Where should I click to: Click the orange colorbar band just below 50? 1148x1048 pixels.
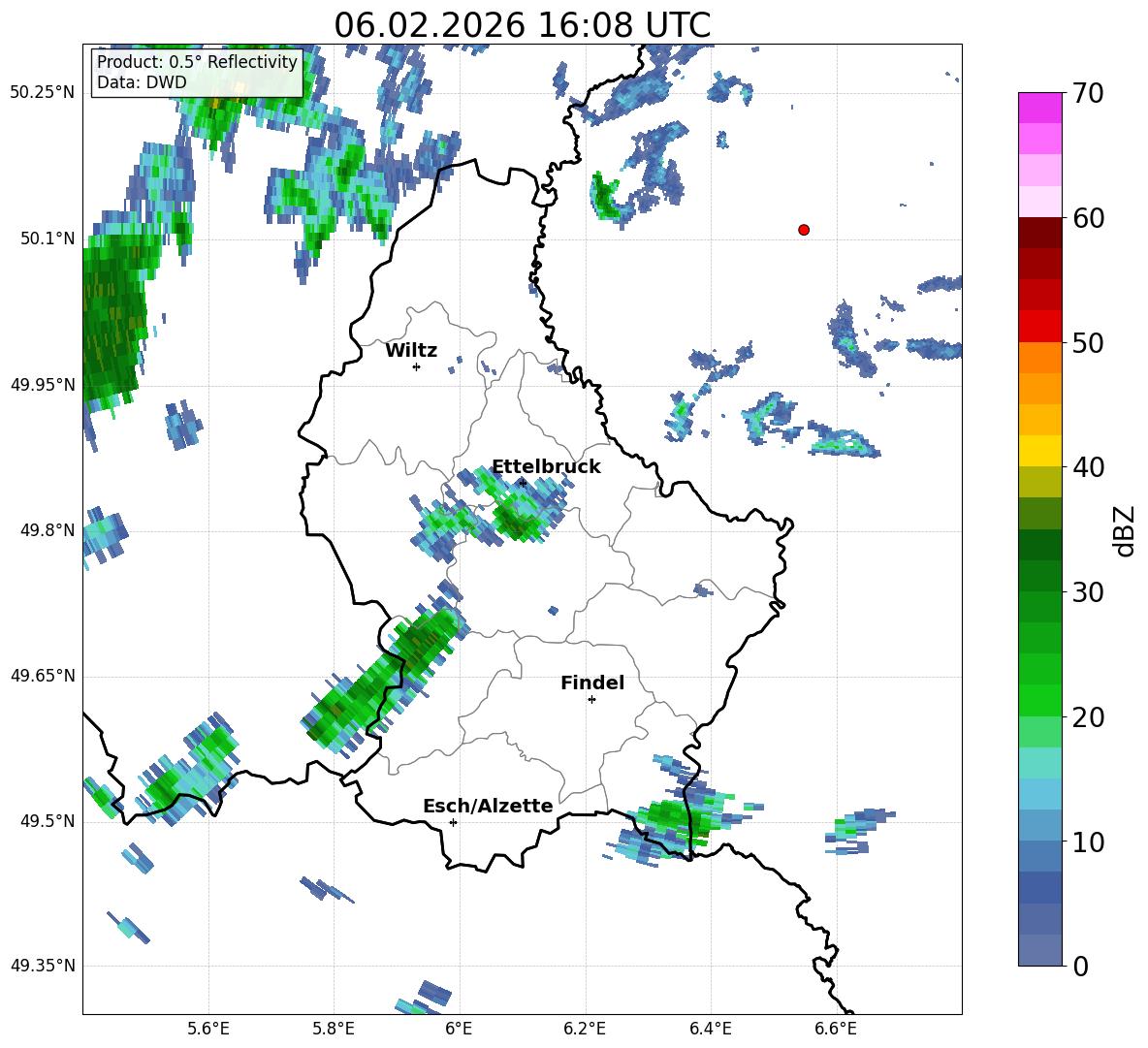[x=1039, y=358]
